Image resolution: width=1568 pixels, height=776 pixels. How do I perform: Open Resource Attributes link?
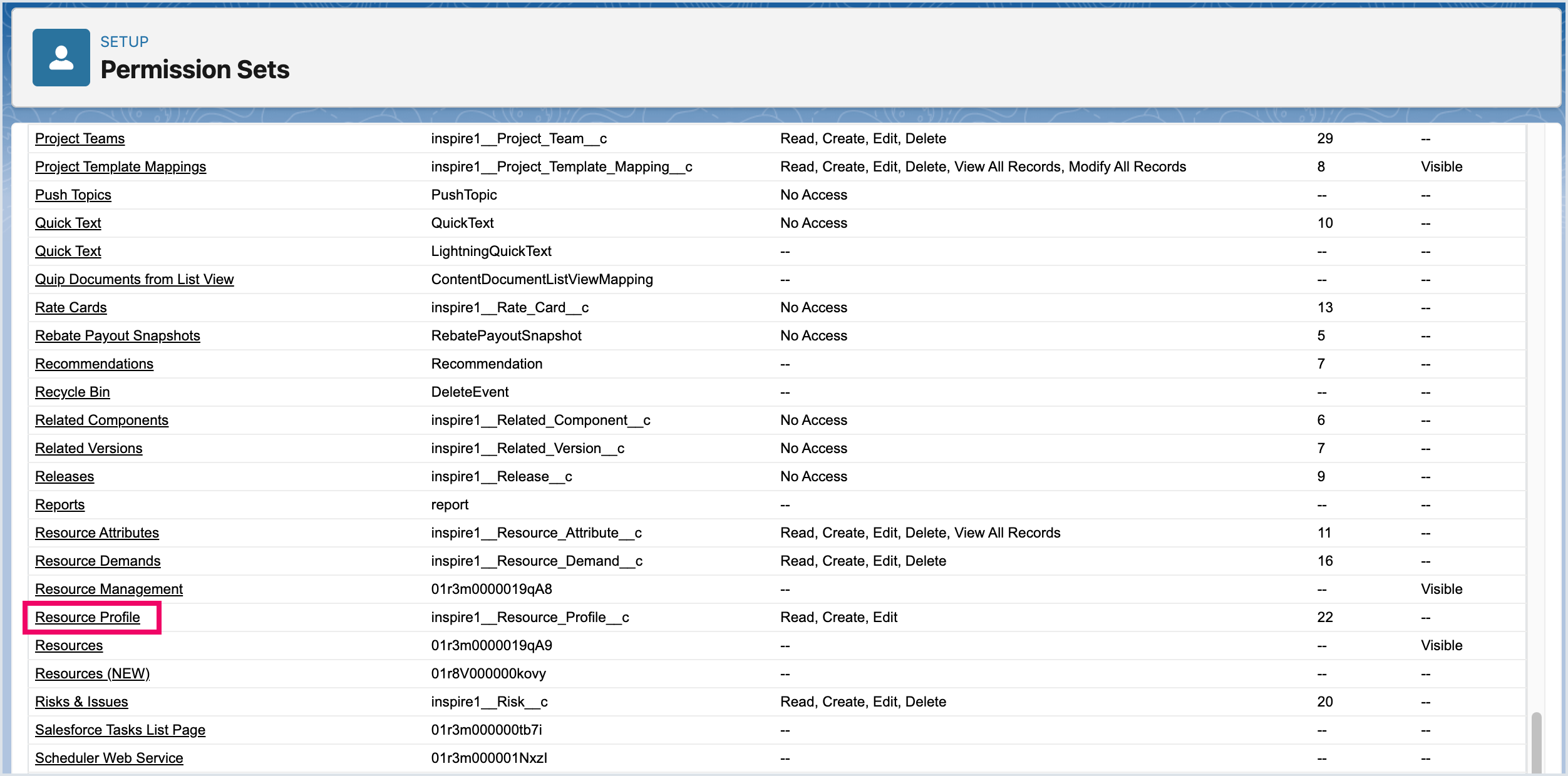(x=97, y=533)
